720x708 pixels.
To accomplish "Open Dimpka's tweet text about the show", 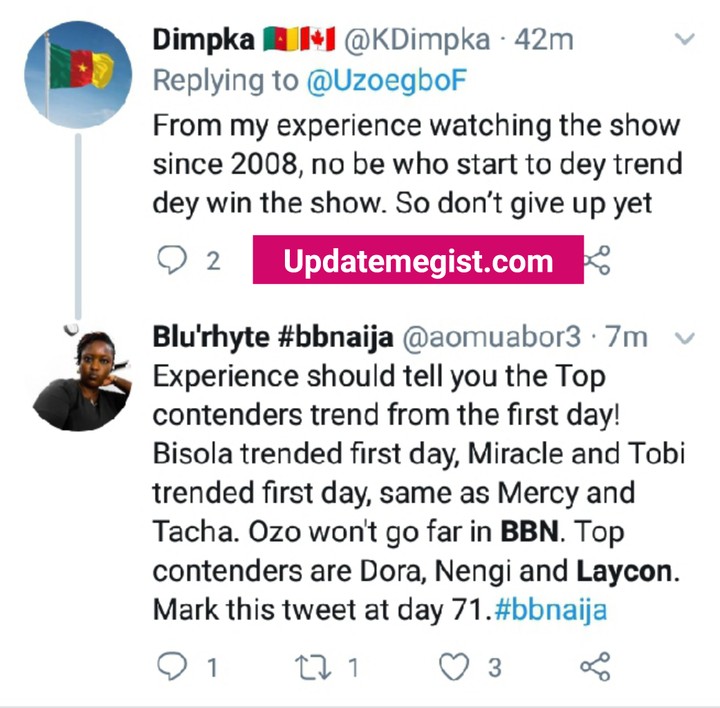I will click(x=415, y=166).
